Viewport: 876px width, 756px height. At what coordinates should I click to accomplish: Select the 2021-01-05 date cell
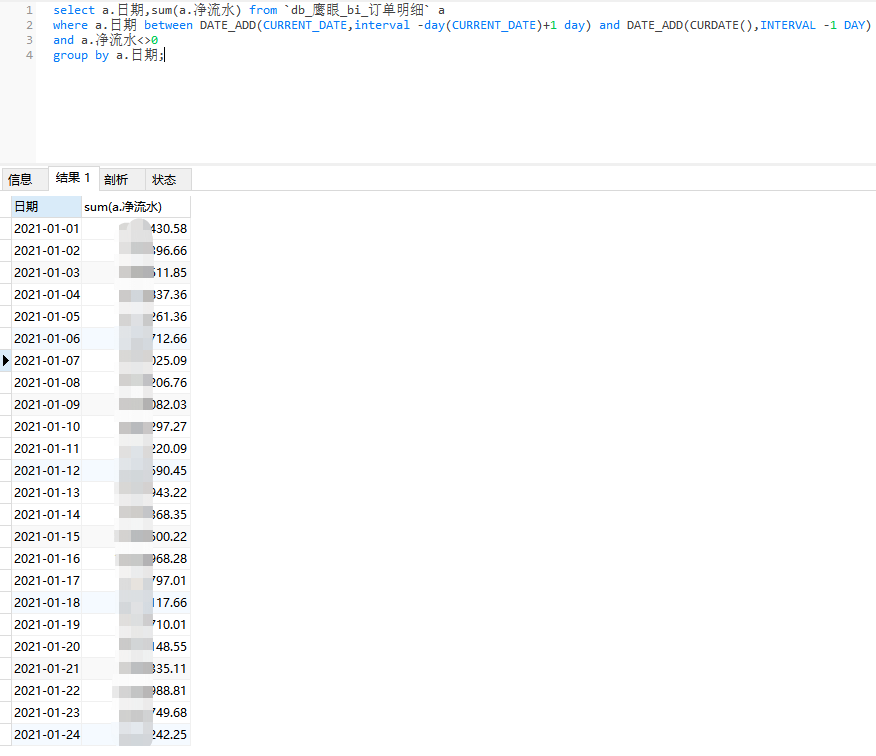[46, 316]
